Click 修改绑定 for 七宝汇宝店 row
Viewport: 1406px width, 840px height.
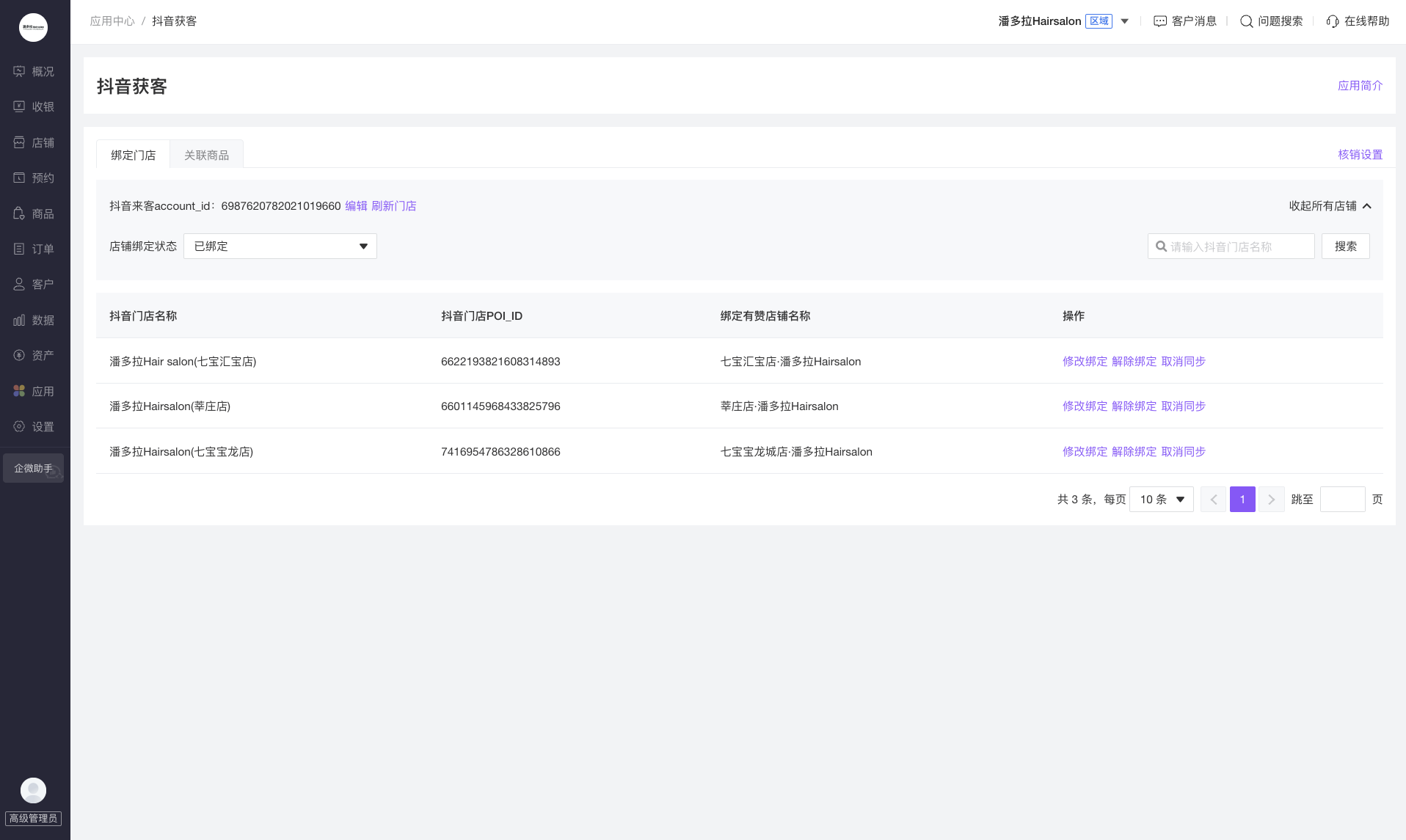click(1085, 362)
